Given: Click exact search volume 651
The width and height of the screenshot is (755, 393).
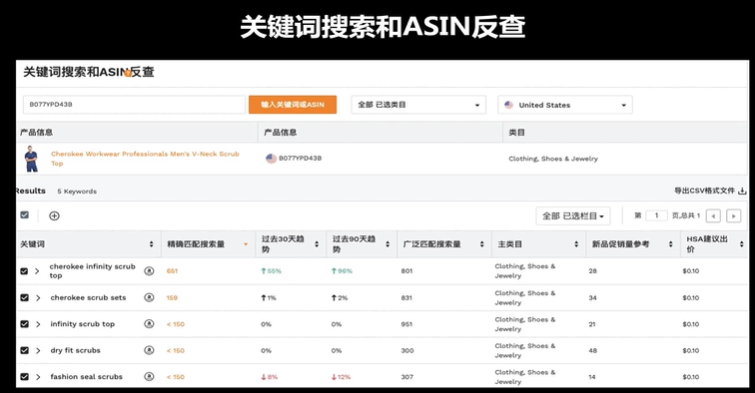Looking at the screenshot, I should pyautogui.click(x=172, y=271).
